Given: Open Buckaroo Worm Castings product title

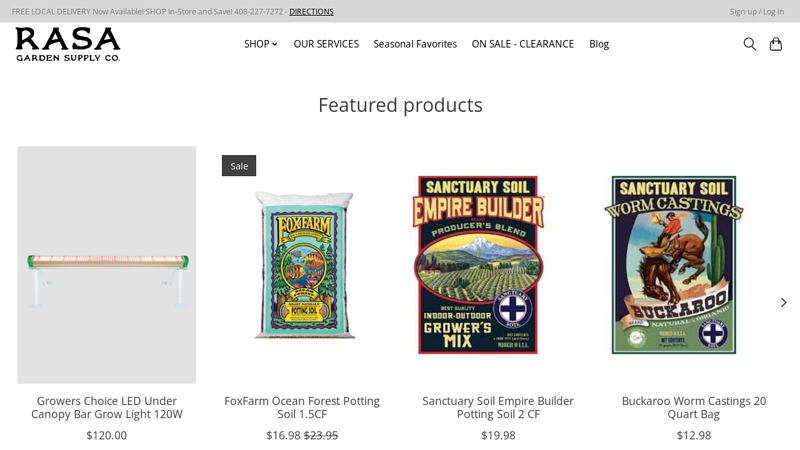Looking at the screenshot, I should coord(694,407).
